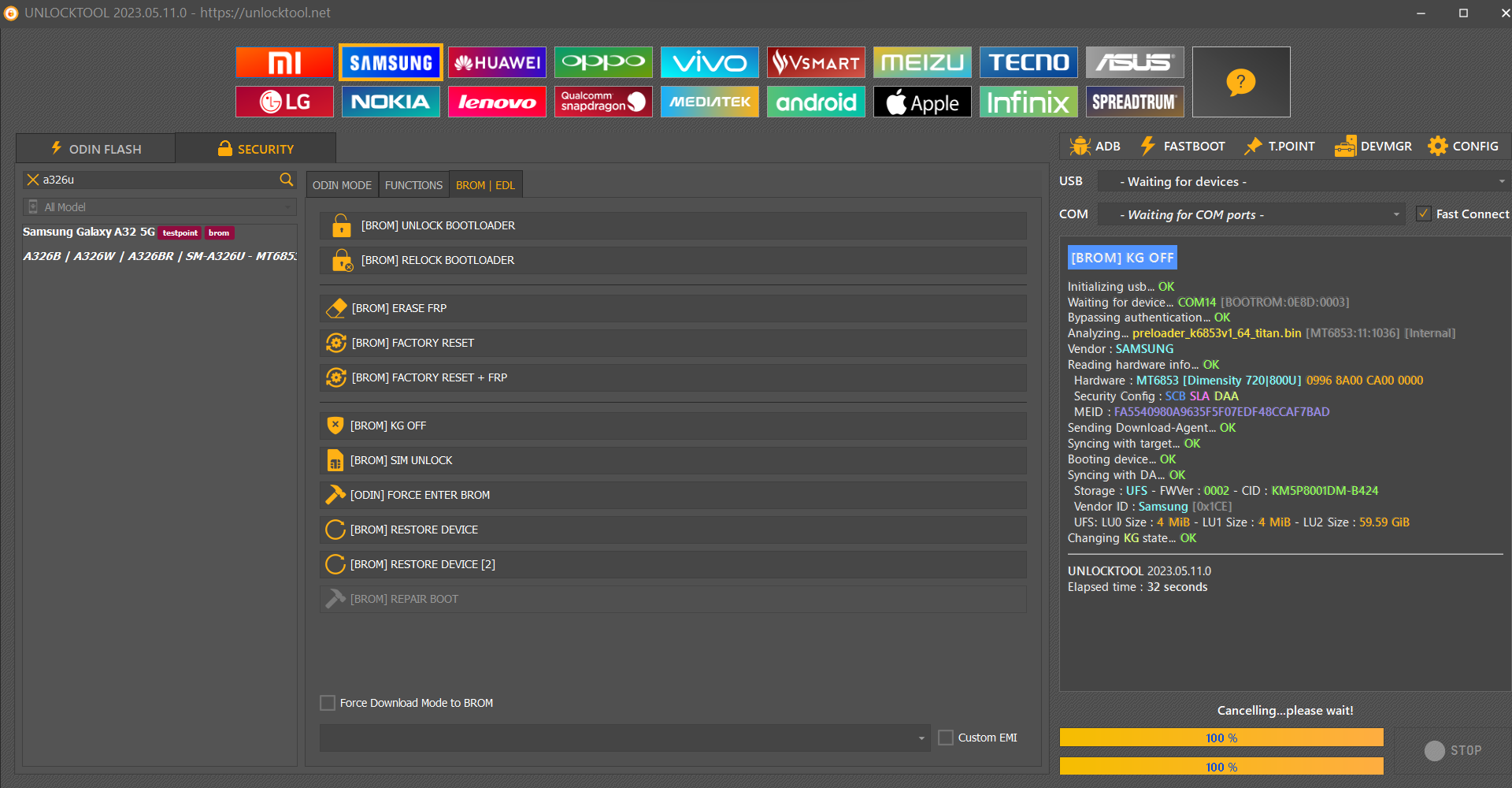Viewport: 1512px width, 788px height.
Task: Open the T.POINT test point viewer
Action: [1280, 147]
